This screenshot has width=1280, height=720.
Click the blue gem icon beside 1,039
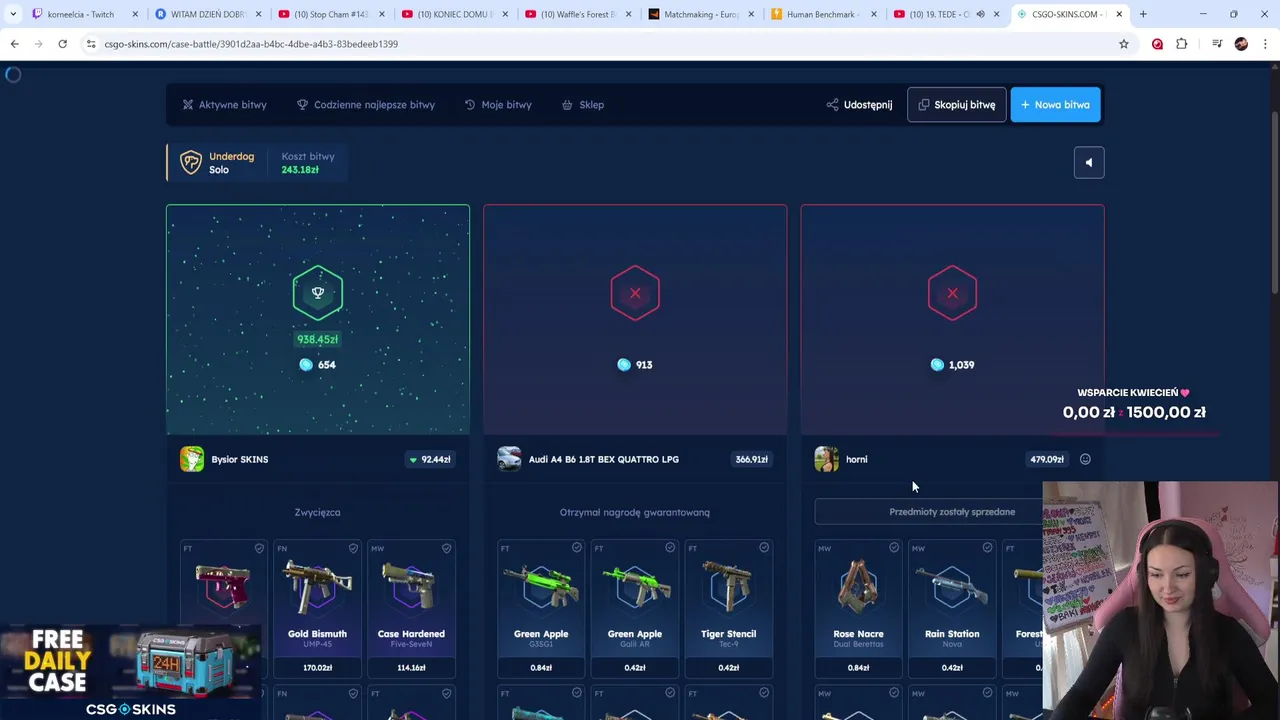937,365
